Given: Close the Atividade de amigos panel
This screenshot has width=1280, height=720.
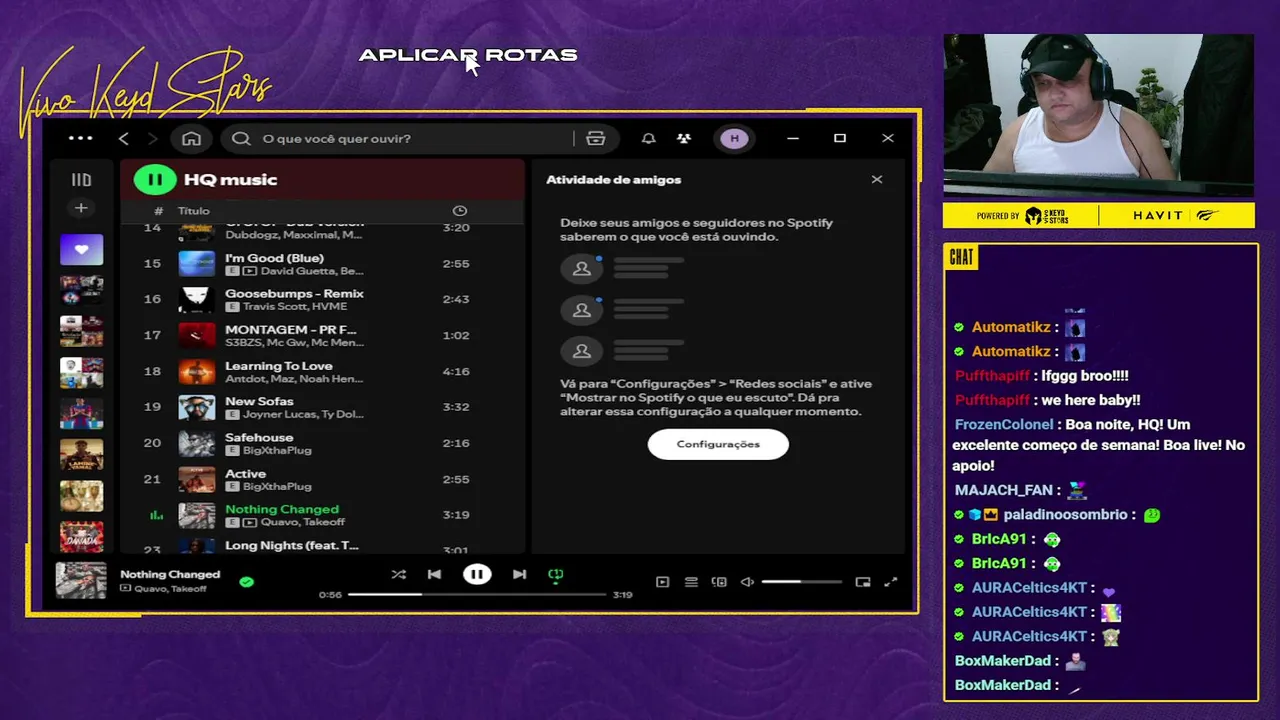Looking at the screenshot, I should (x=877, y=179).
